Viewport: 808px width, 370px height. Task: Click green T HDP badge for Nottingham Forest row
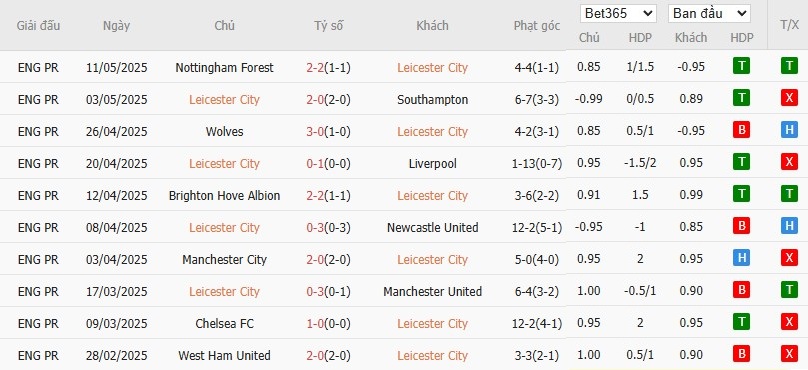[741, 66]
